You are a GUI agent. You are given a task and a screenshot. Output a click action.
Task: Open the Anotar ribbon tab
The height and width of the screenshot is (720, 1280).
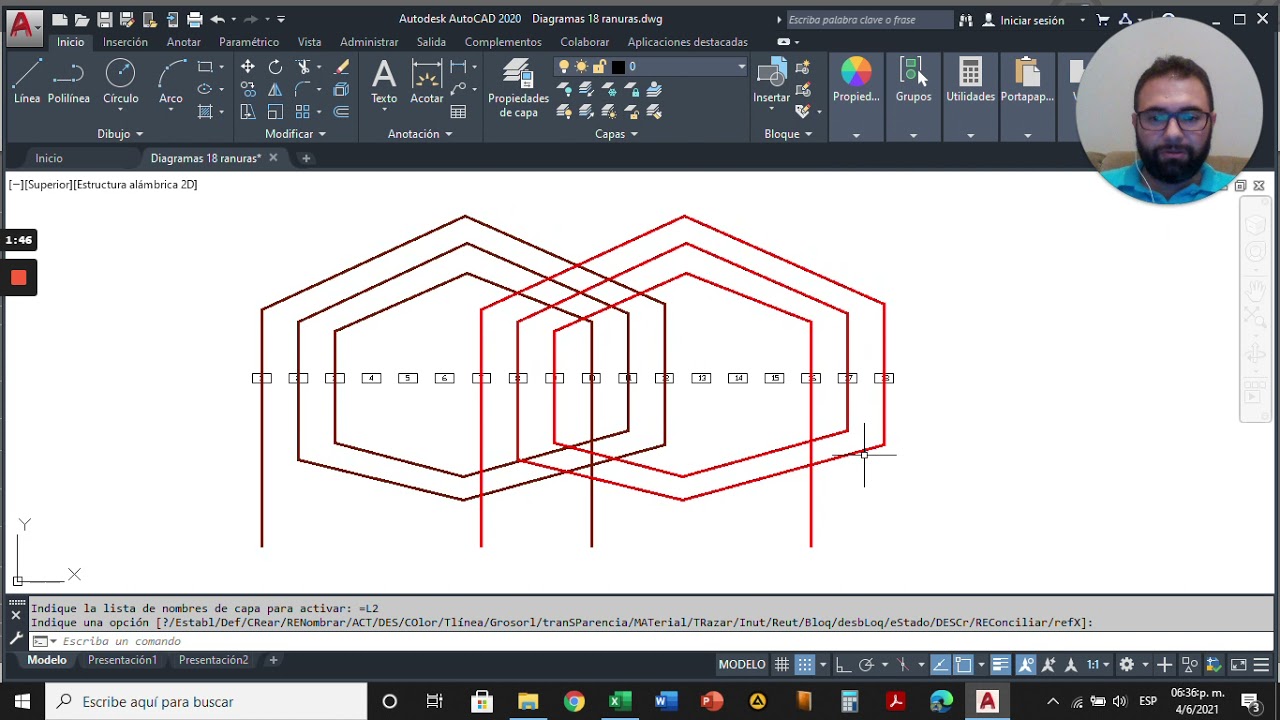tap(184, 42)
